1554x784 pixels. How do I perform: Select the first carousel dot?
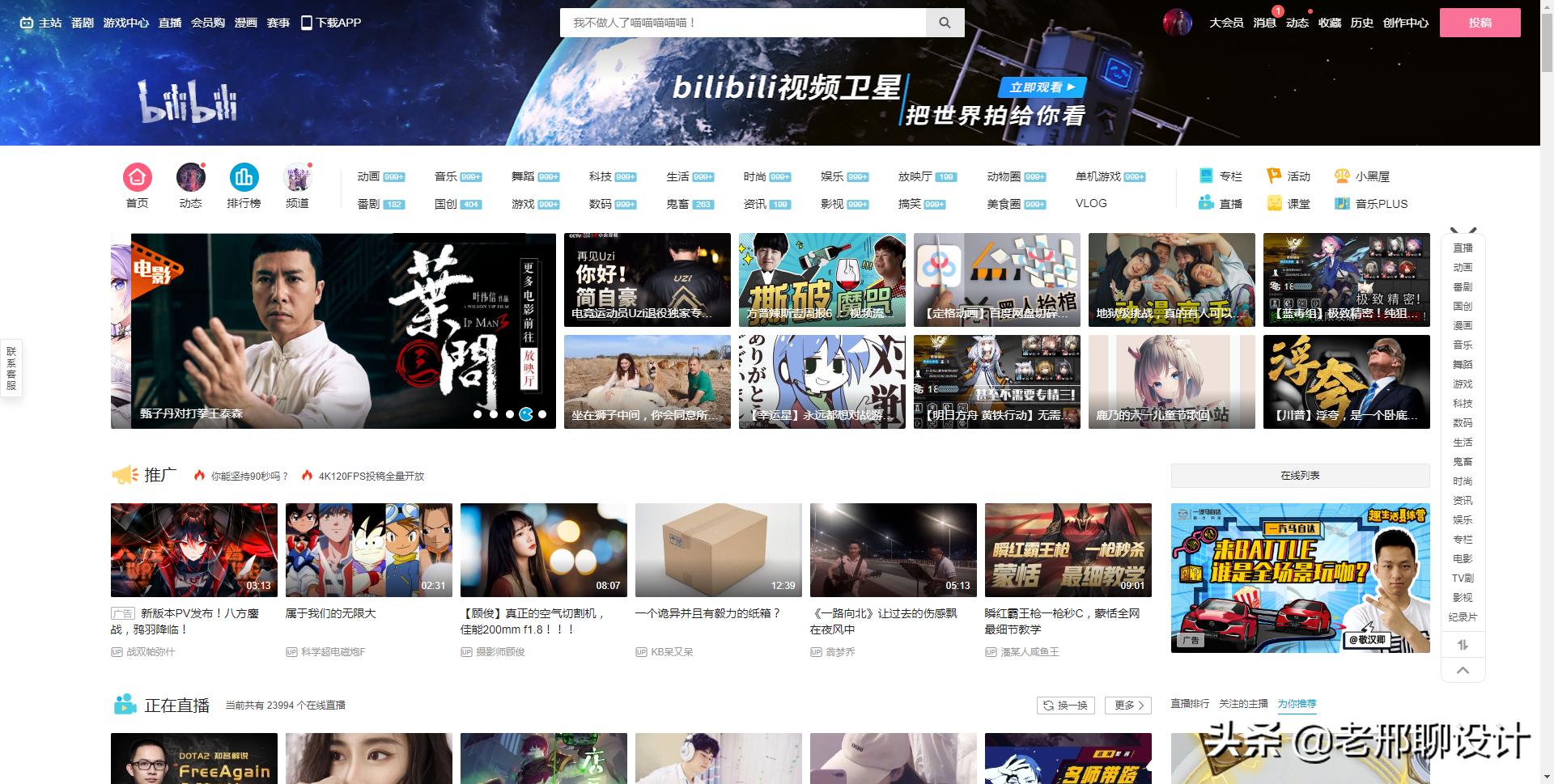point(478,414)
